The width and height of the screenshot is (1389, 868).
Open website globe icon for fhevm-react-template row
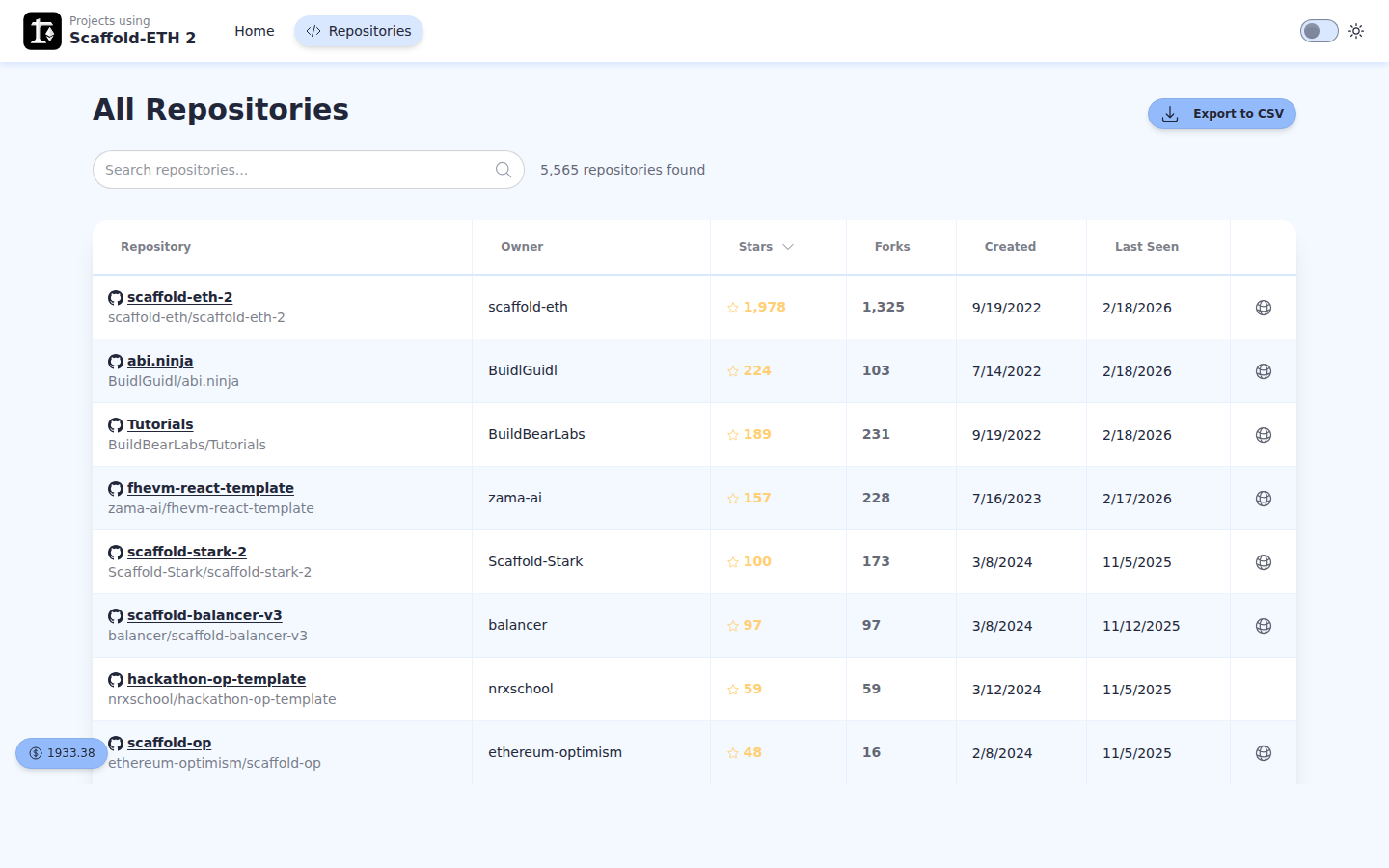tap(1264, 499)
